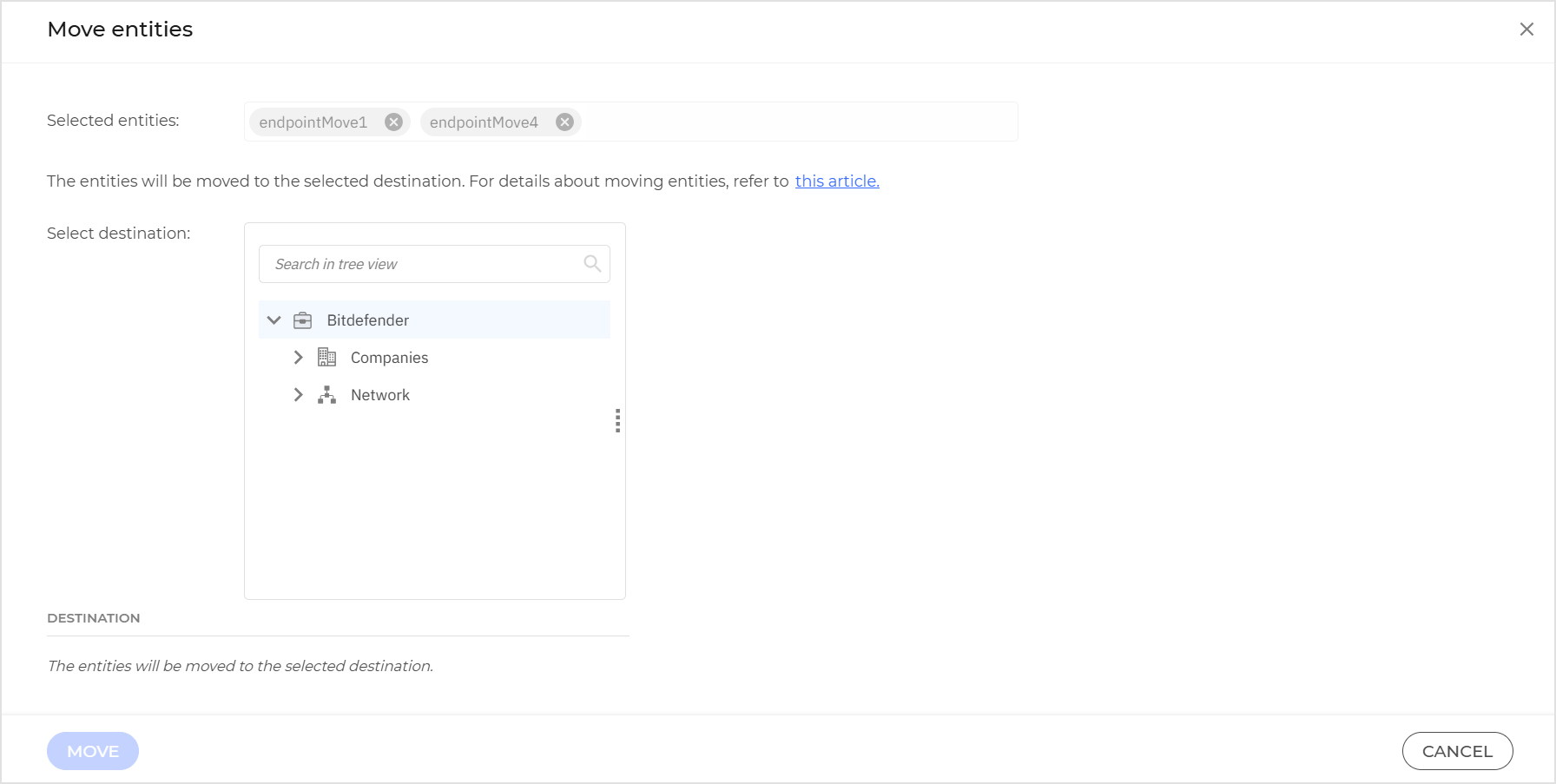Image resolution: width=1556 pixels, height=784 pixels.
Task: Expand the Network tree node
Action: tap(298, 395)
